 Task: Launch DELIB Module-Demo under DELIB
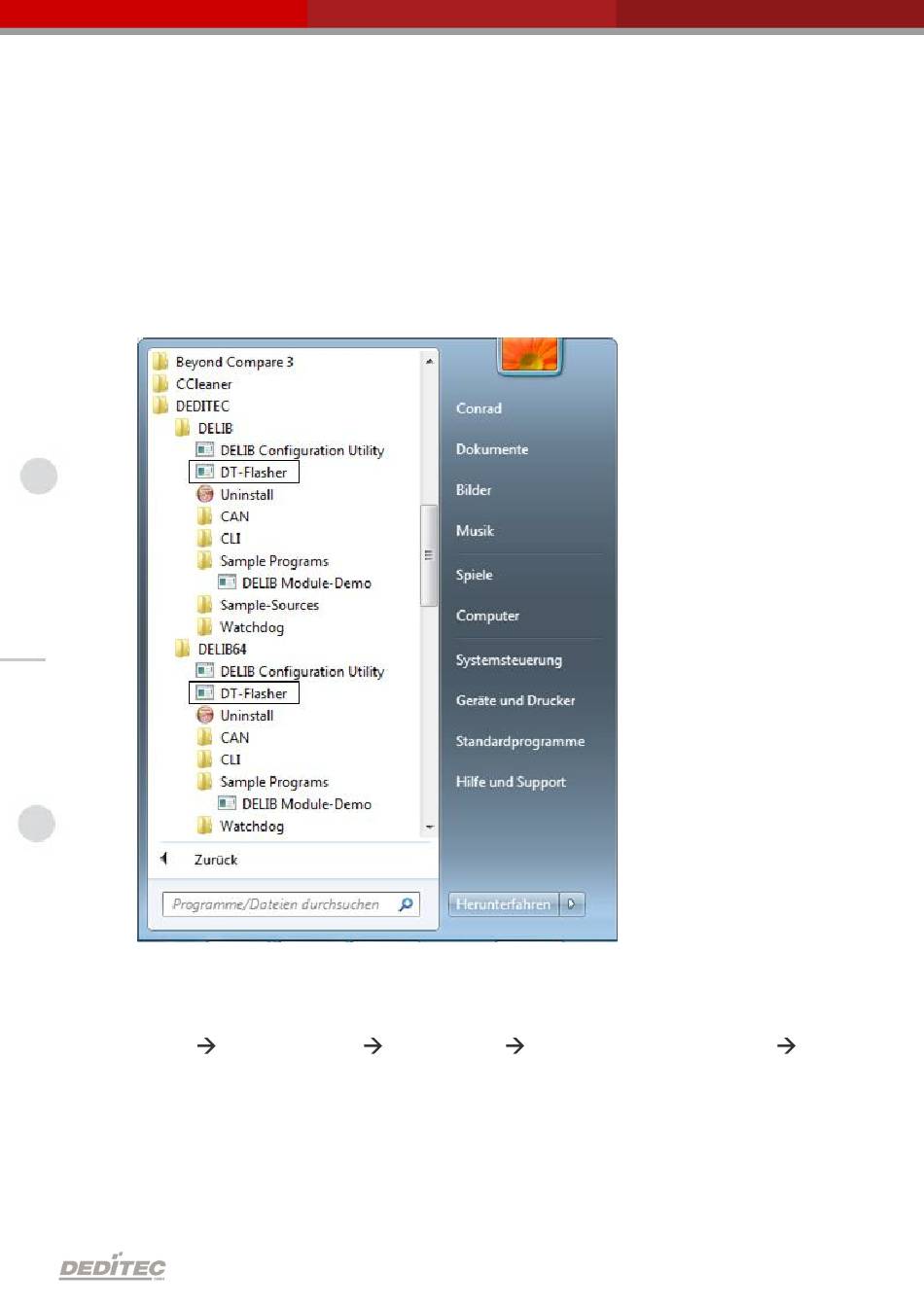[x=295, y=583]
